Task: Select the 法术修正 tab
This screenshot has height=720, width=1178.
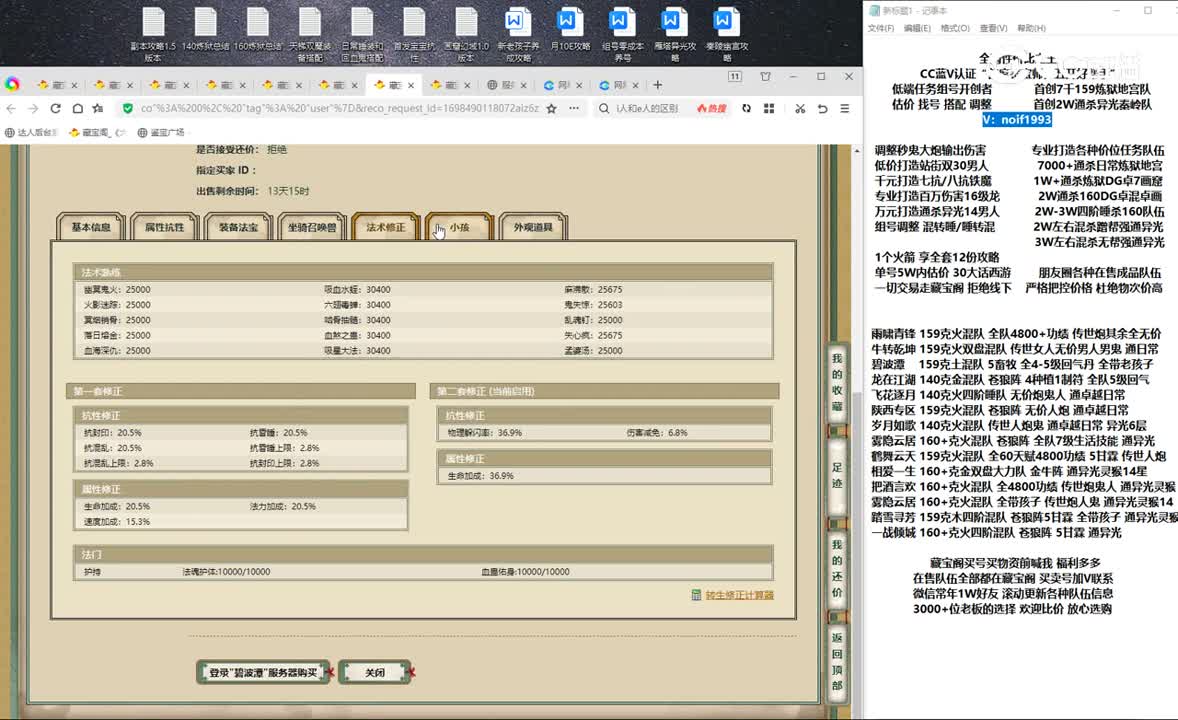Action: click(x=385, y=227)
